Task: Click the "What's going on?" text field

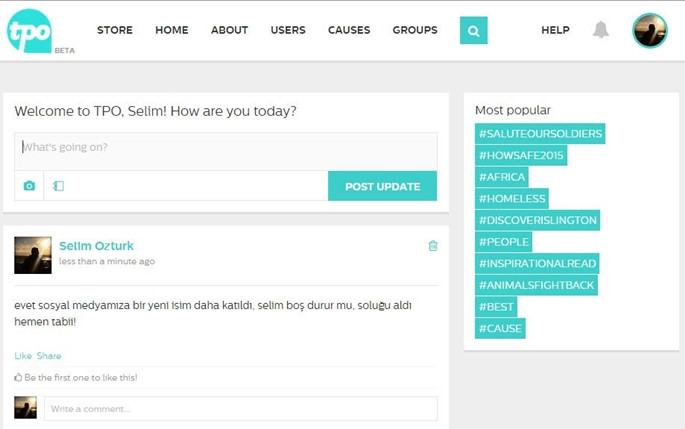Action: [x=225, y=148]
